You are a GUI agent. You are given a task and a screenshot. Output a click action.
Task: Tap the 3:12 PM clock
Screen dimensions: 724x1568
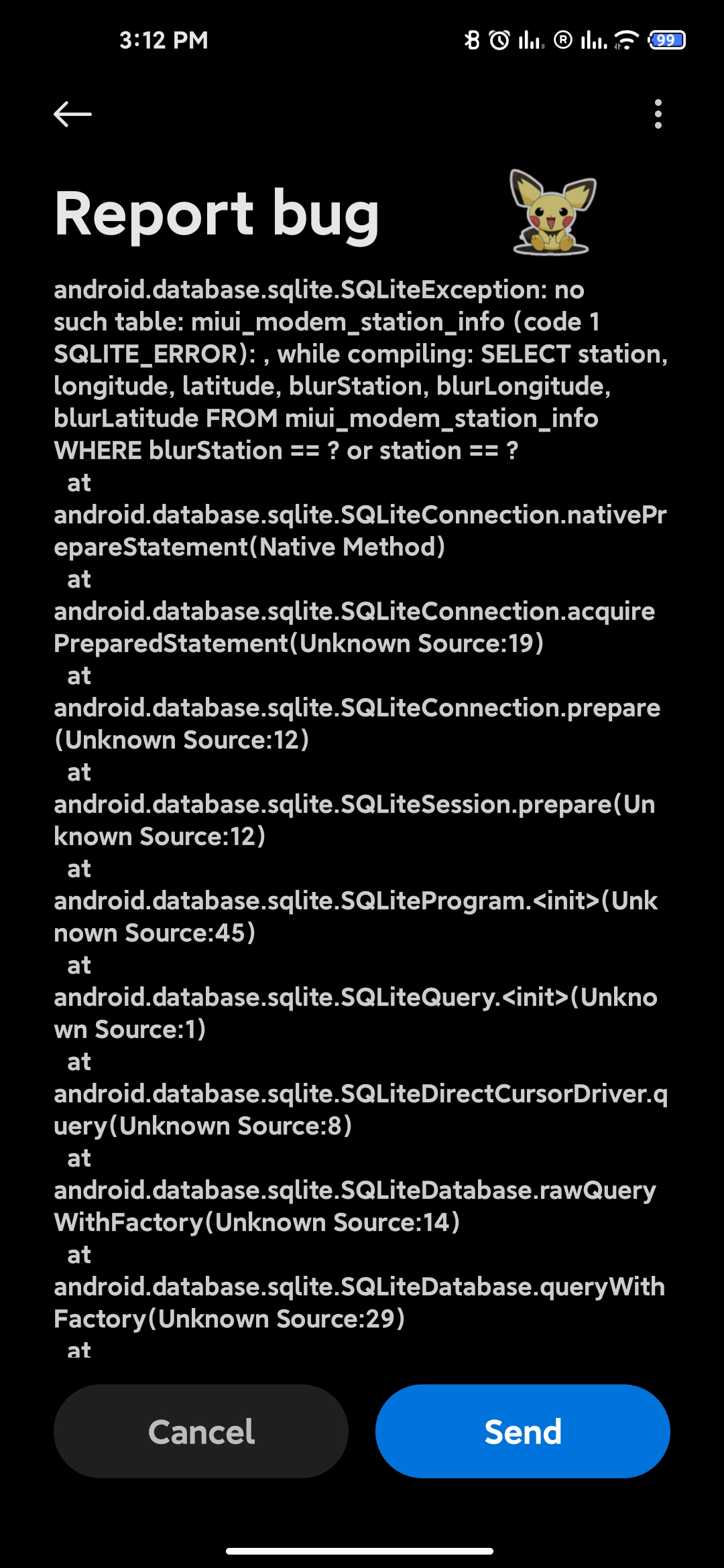[x=164, y=40]
